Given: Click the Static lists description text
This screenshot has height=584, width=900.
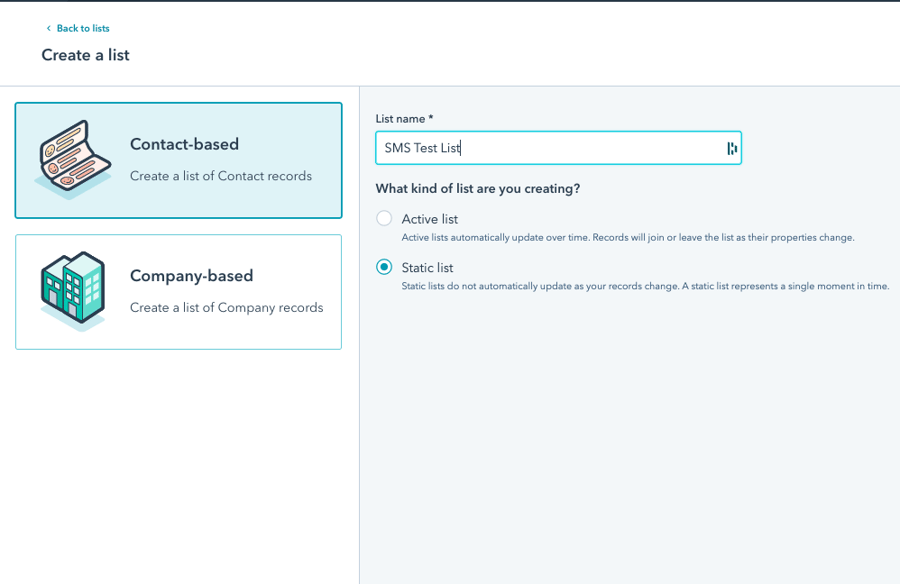Looking at the screenshot, I should (645, 286).
